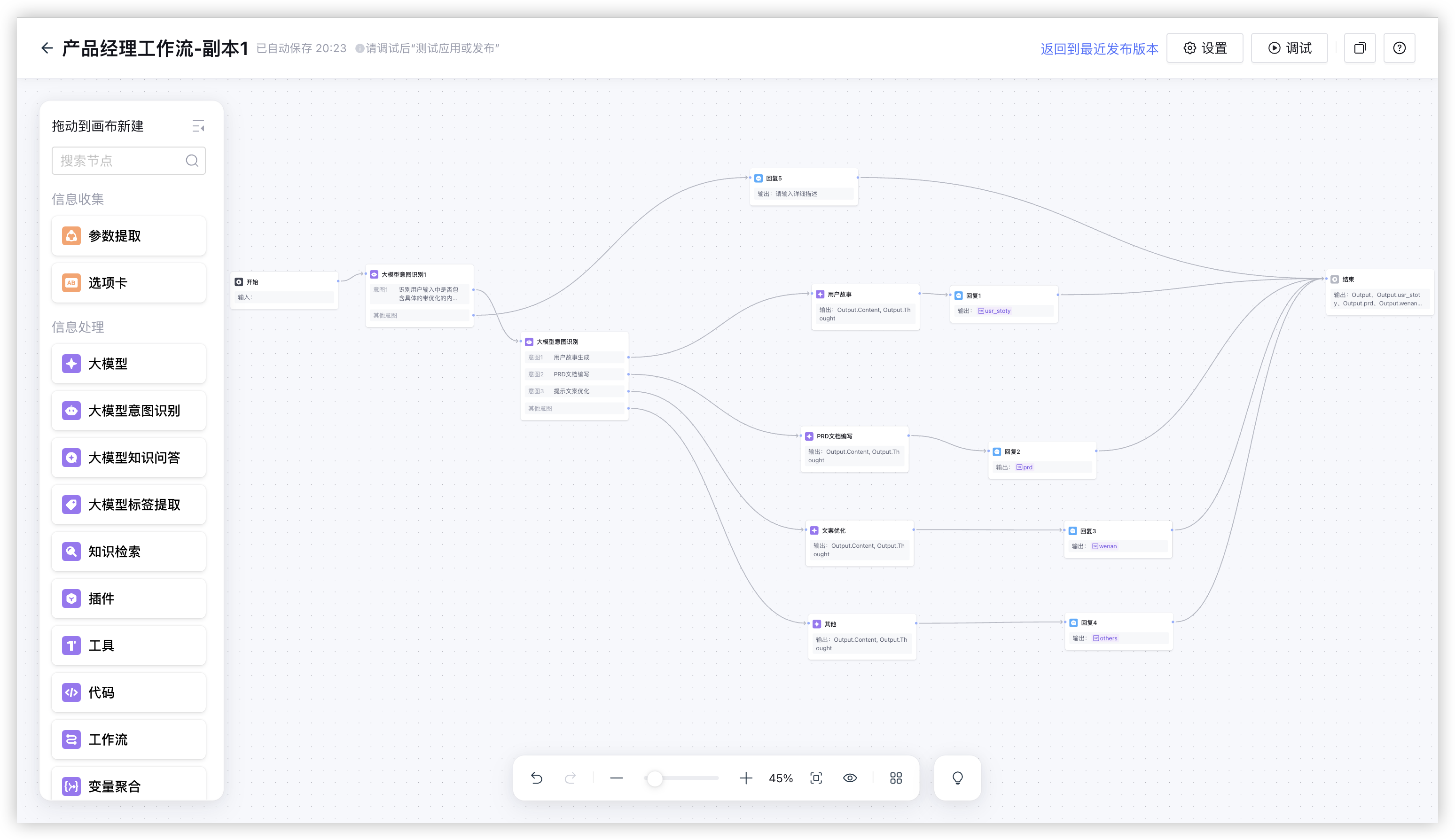Collapse the node panel sidebar
Viewport: 1455px width, 840px height.
pos(198,126)
